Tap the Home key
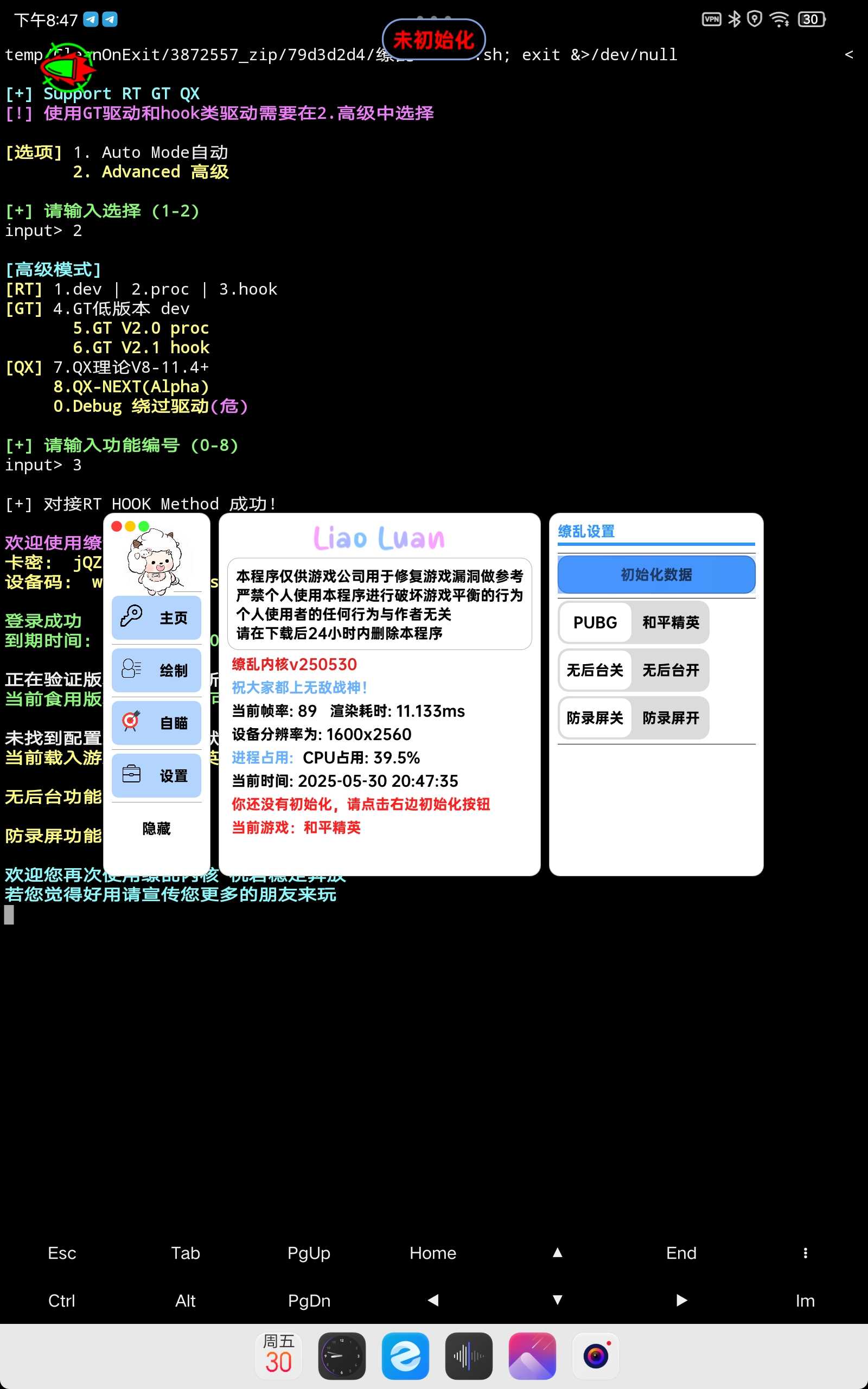Screen dimensions: 868x1389 click(x=433, y=1253)
